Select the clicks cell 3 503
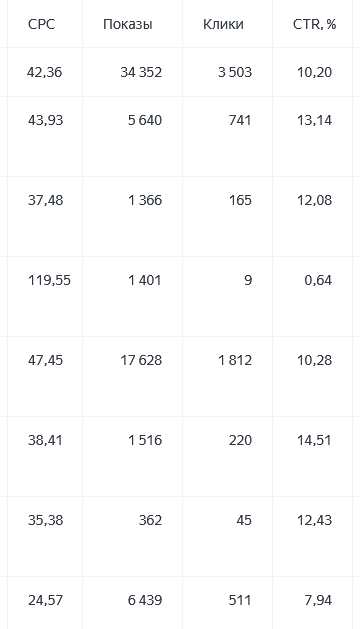The image size is (360, 629). pos(235,72)
